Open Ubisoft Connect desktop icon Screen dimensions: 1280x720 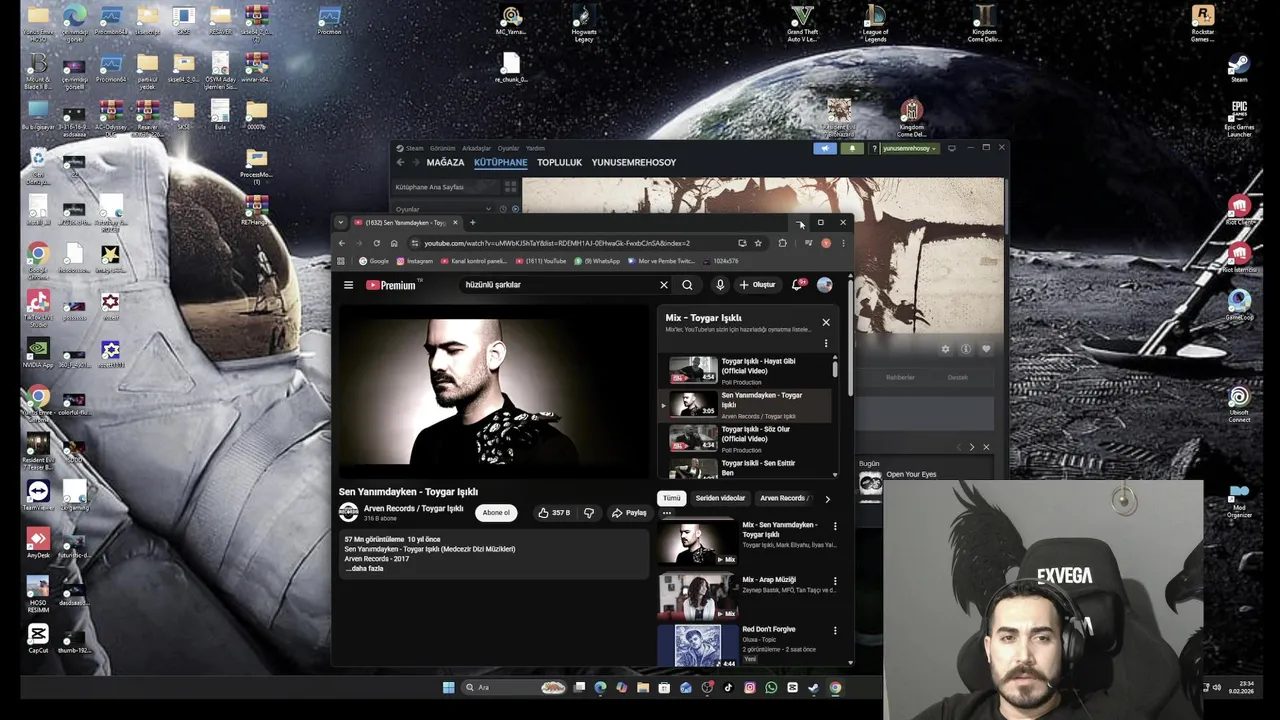pos(1239,403)
